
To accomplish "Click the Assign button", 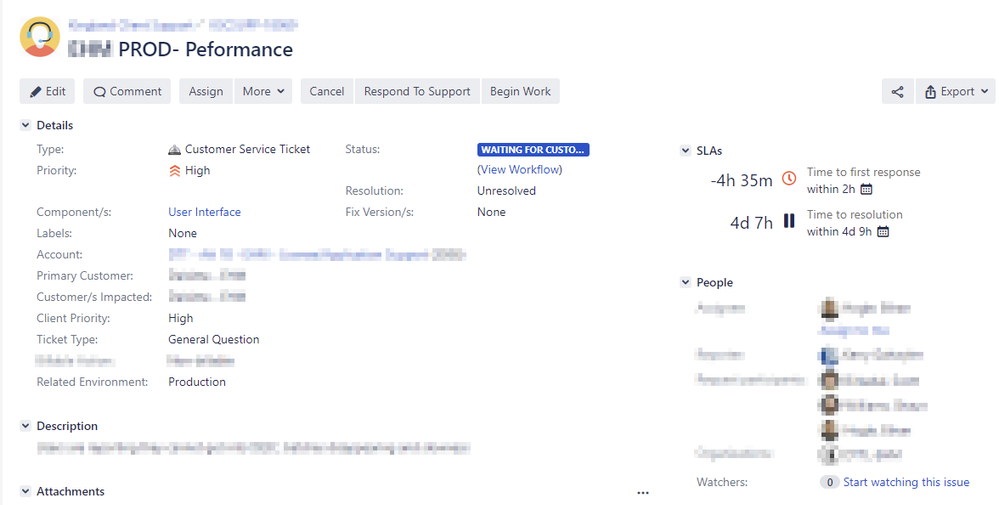I will coord(206,92).
